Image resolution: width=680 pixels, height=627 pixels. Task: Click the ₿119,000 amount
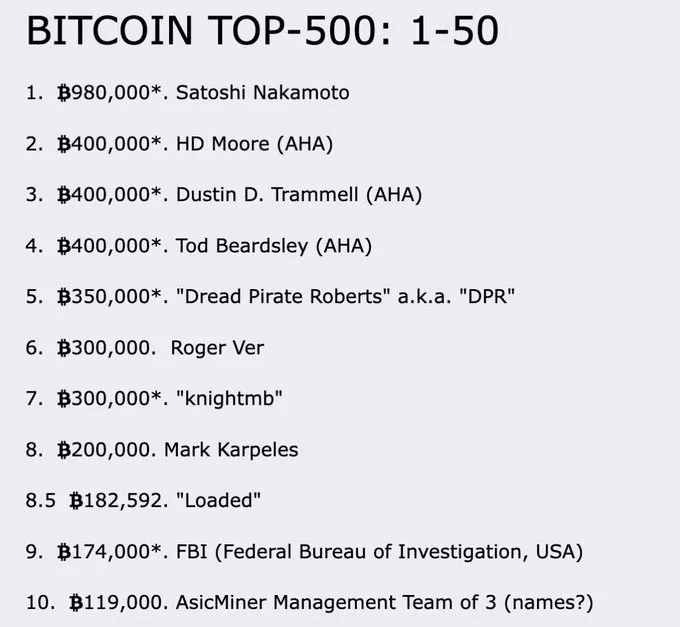click(117, 603)
